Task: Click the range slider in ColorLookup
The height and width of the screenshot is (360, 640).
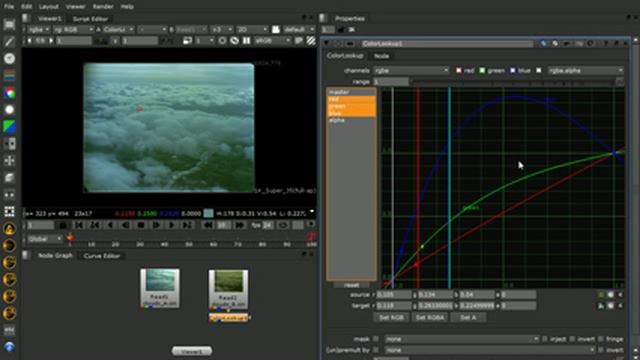Action: tap(513, 82)
